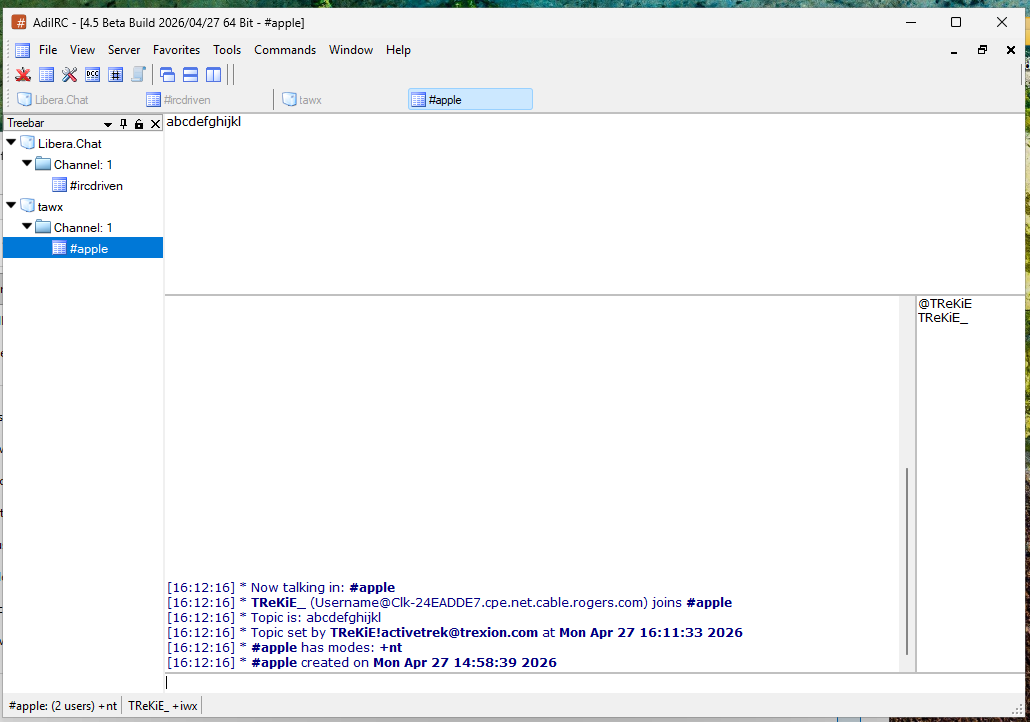Screen dimensions: 1030x722
Task: Click user mode indicator TReKiE_ +iwx
Action: pos(162,705)
